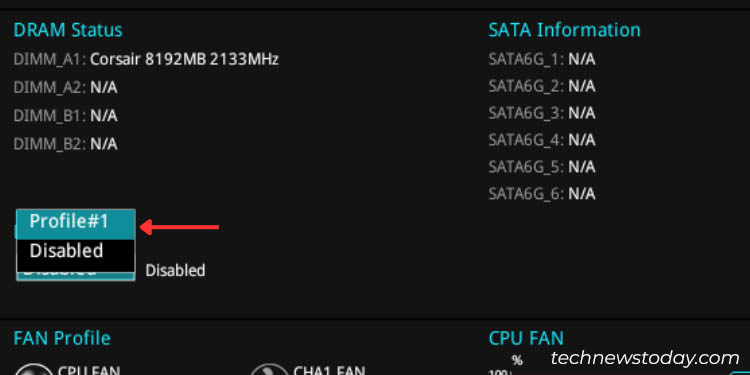Click the partially hidden dropdown box beneath the list
This screenshot has width=750, height=375.
[x=76, y=274]
